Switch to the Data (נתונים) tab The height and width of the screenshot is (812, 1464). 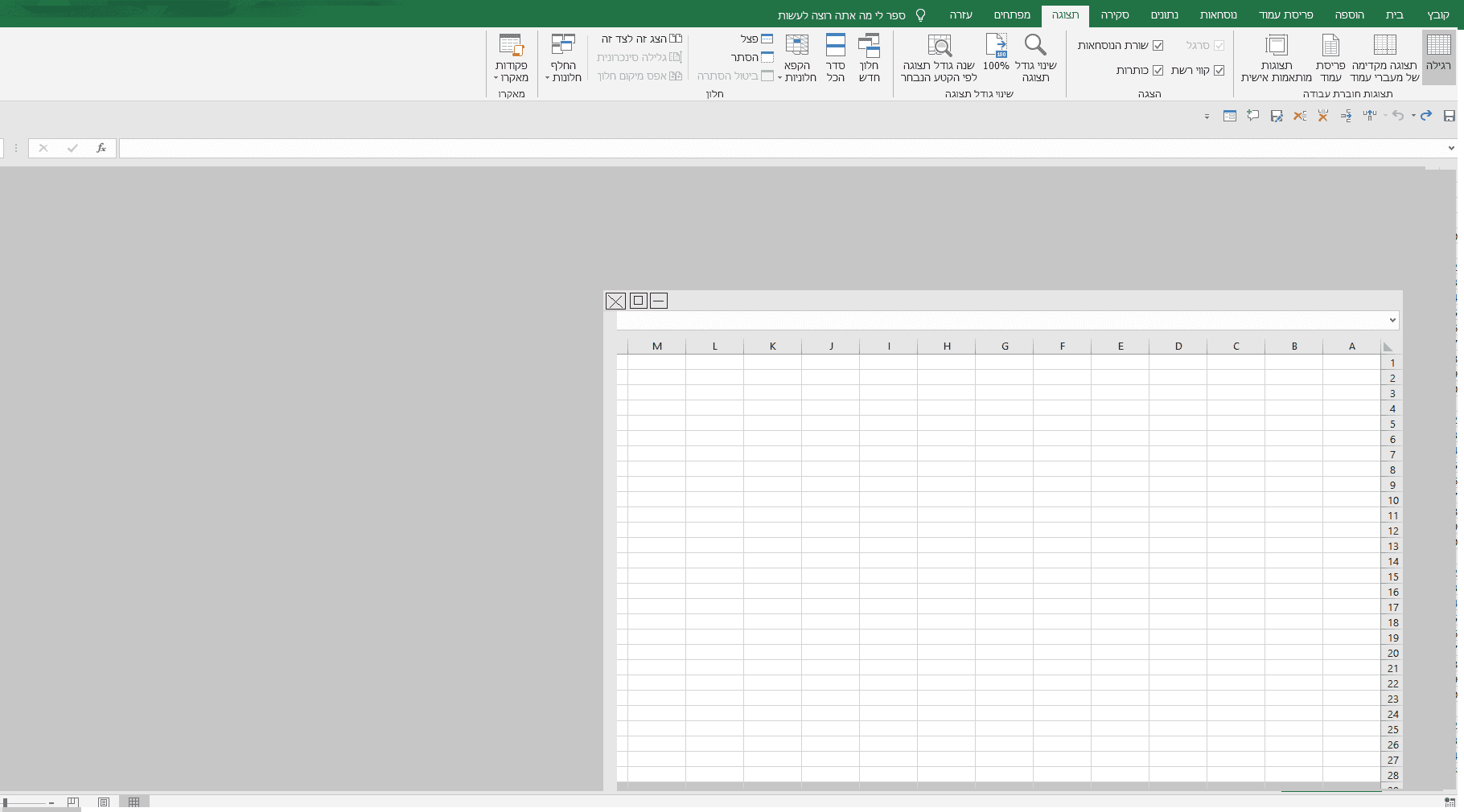click(1164, 14)
